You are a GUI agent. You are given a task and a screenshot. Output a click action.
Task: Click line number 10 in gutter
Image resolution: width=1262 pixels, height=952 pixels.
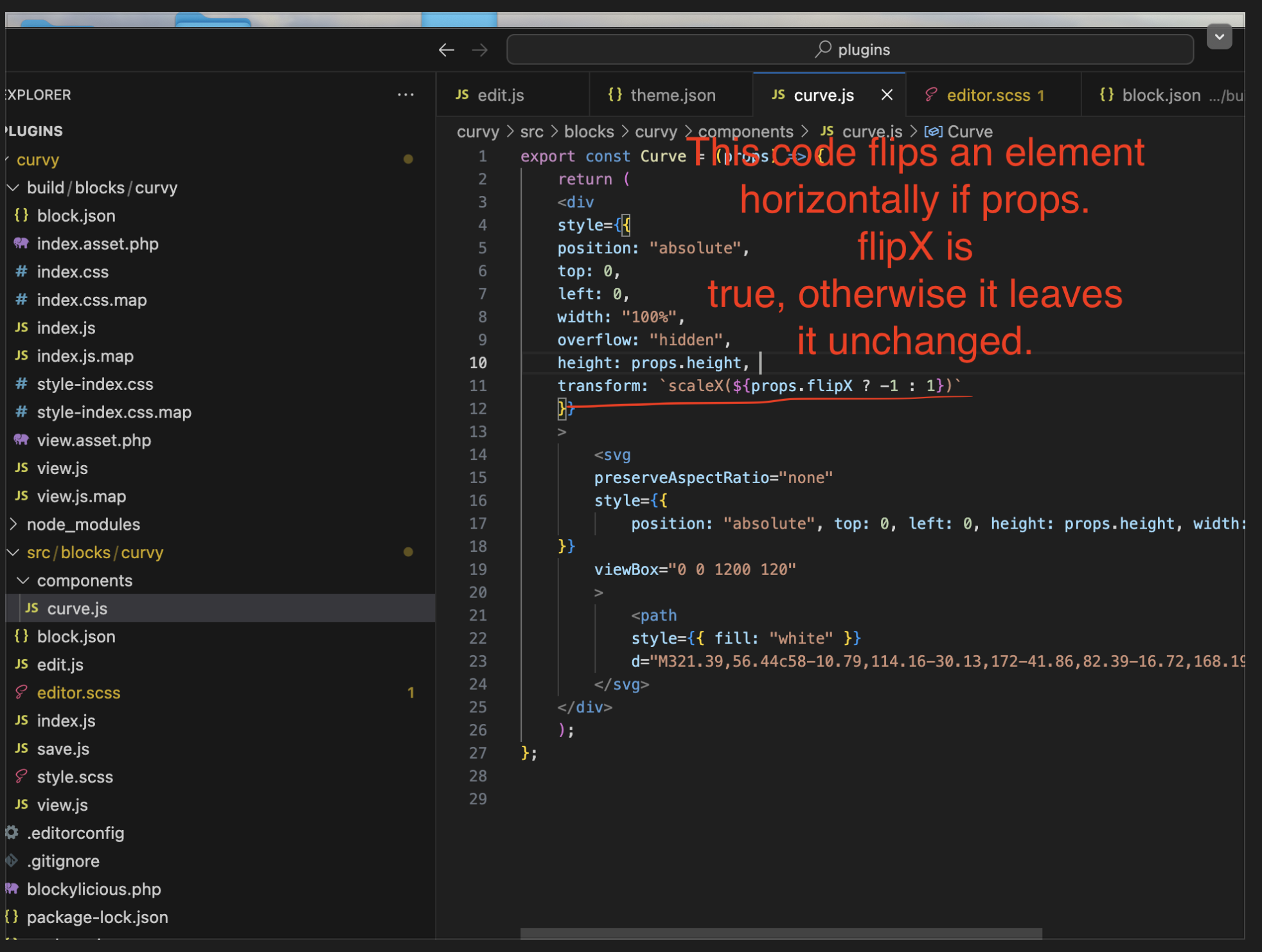click(x=478, y=363)
